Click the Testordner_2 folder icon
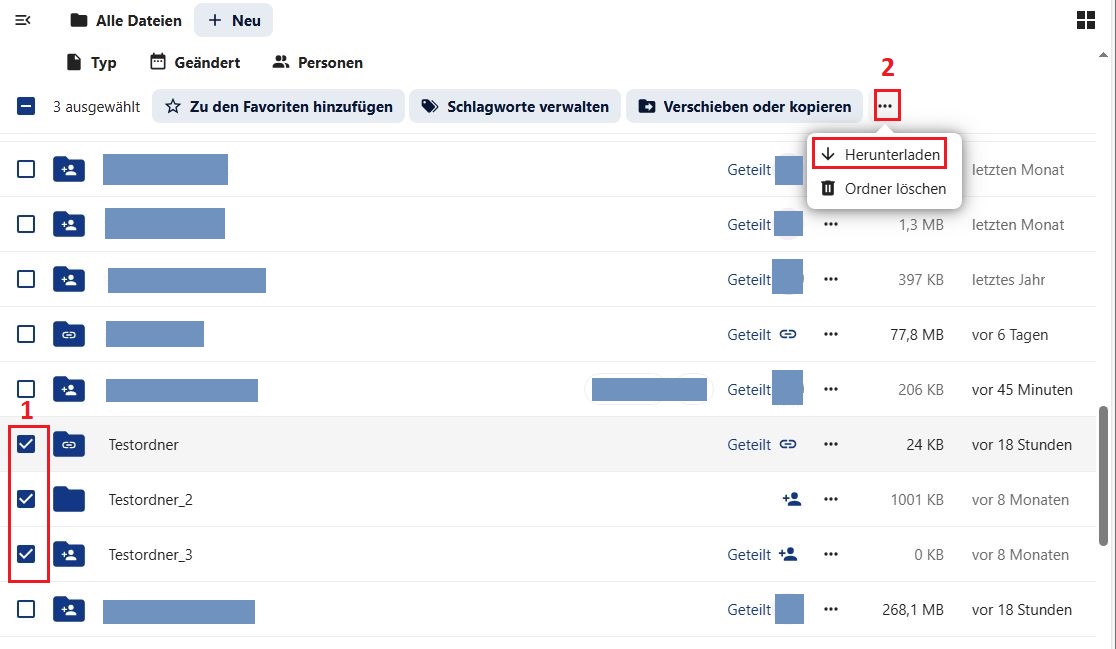This screenshot has width=1116, height=649. point(68,499)
